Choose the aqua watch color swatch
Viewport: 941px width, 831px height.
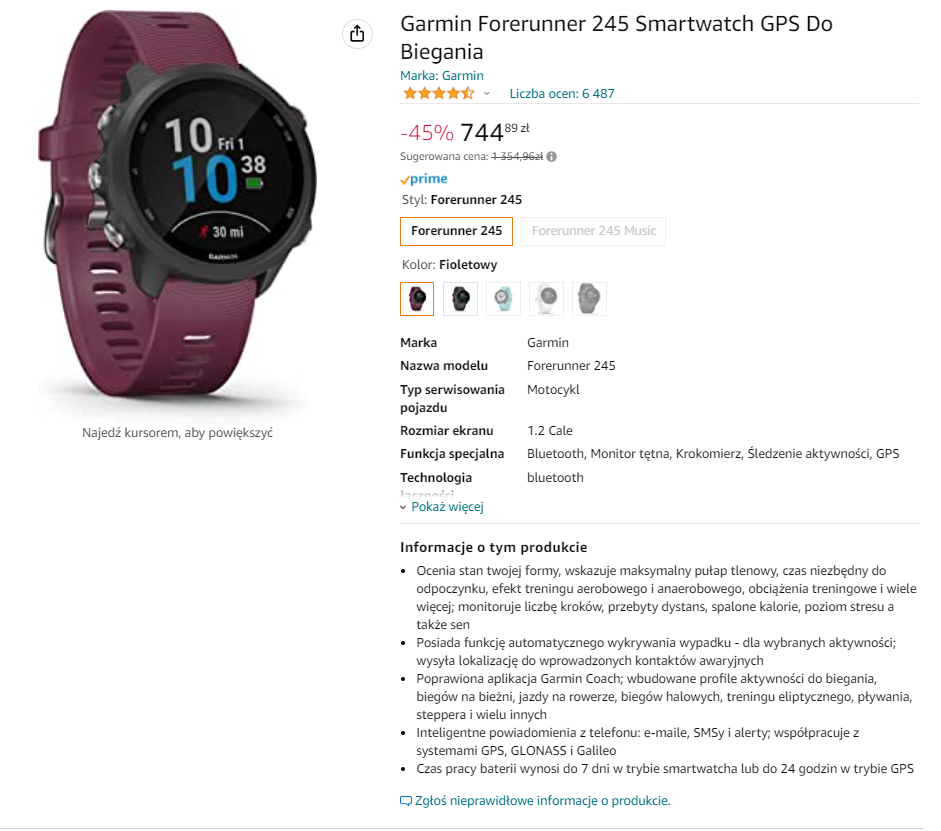[503, 299]
